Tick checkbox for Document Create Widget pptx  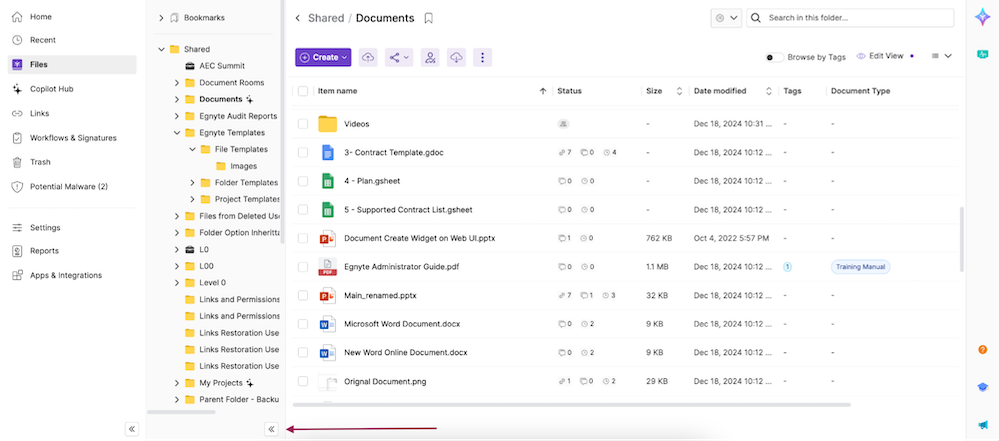click(303, 238)
